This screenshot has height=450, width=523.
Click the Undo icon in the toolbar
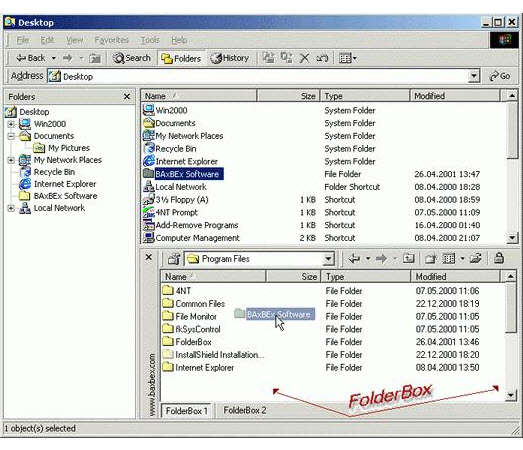322,58
